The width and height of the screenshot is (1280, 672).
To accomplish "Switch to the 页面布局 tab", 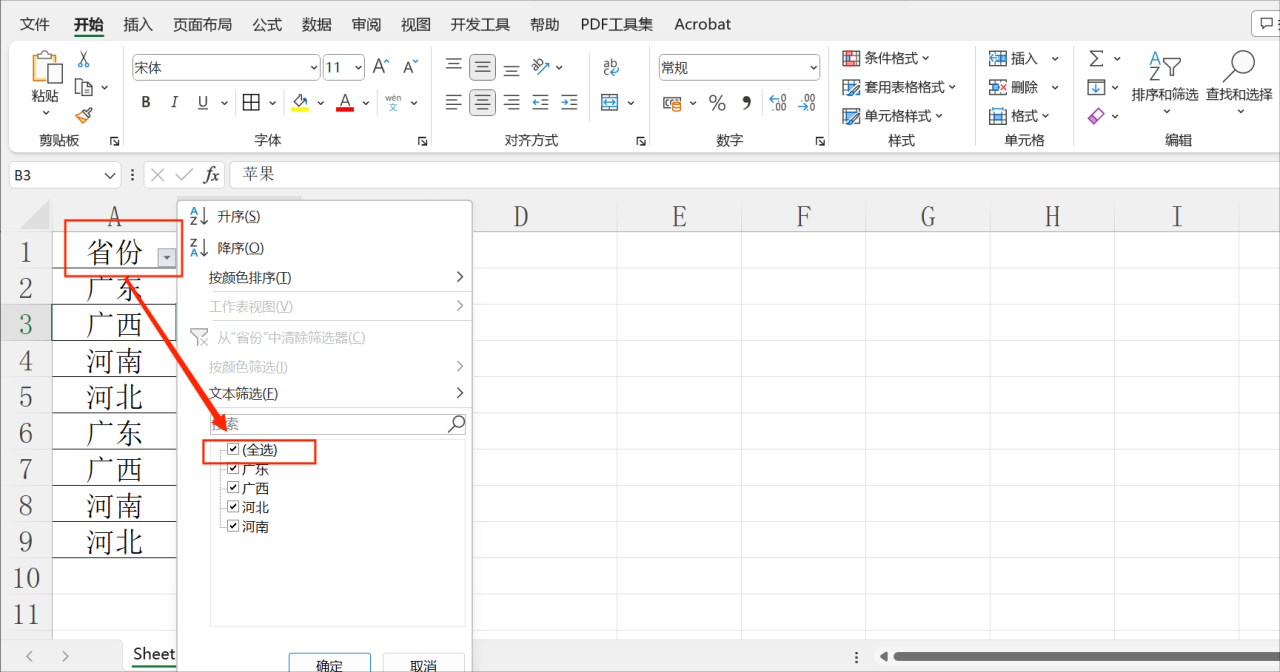I will coord(202,24).
